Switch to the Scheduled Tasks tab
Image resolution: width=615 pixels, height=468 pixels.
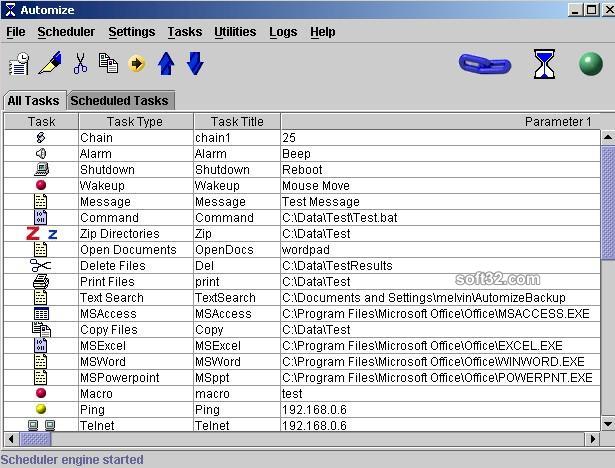click(120, 100)
